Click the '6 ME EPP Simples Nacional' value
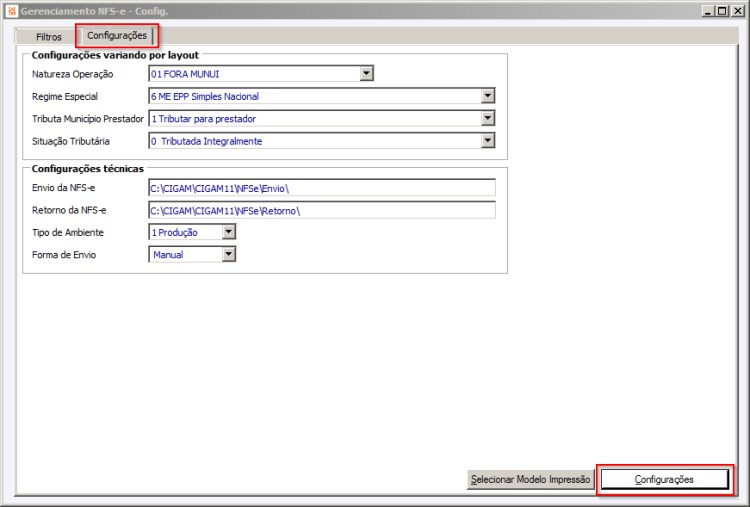Screen dimensions: 750x507 205,97
